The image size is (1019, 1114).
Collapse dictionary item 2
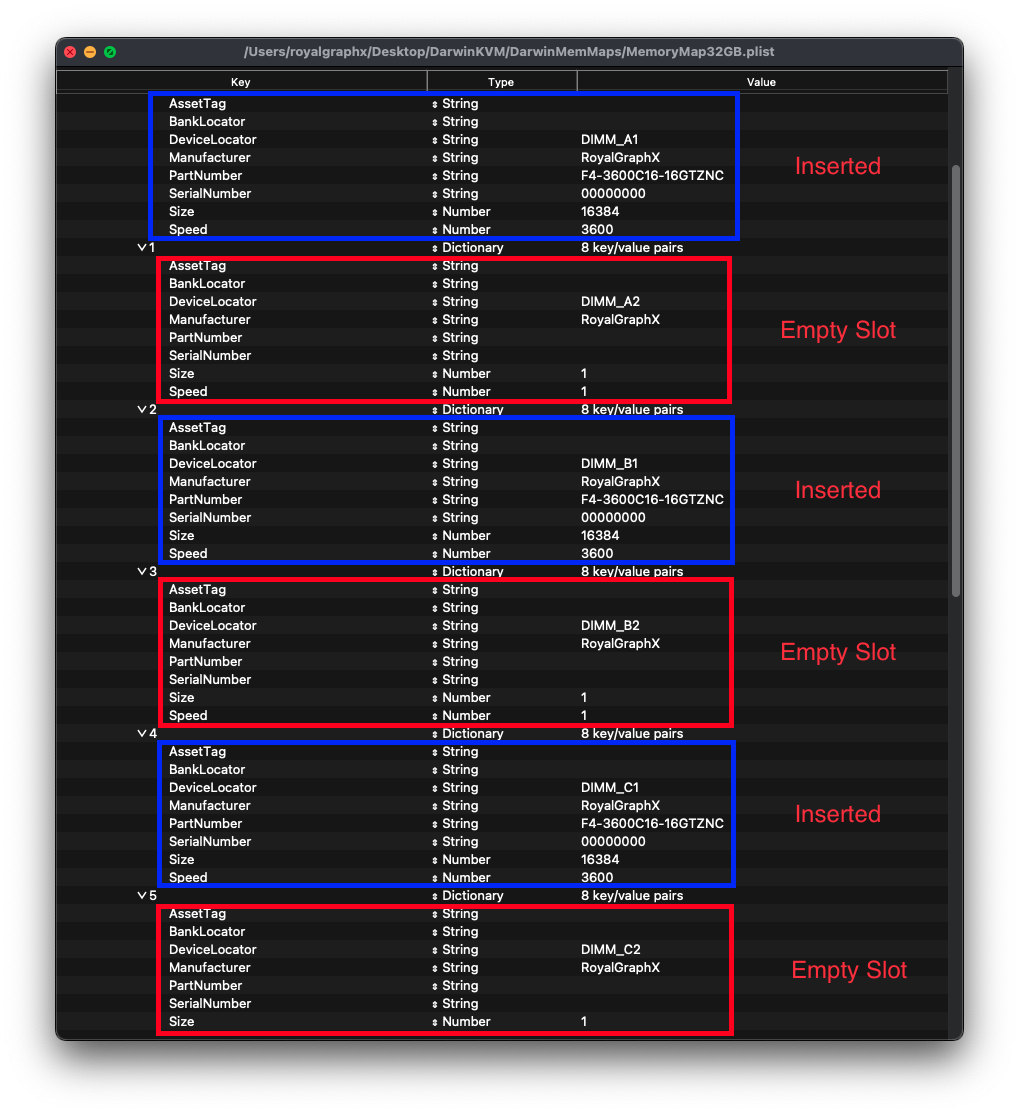(x=141, y=409)
